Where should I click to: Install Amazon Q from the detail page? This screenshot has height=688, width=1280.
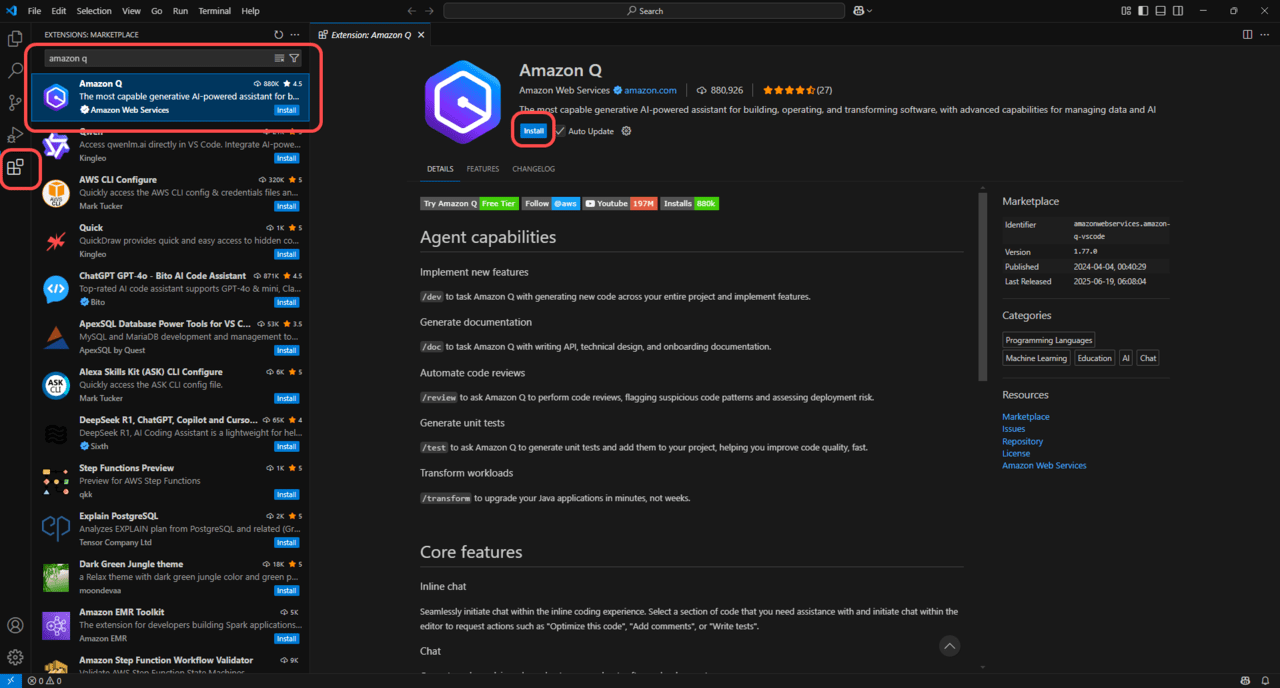(534, 131)
